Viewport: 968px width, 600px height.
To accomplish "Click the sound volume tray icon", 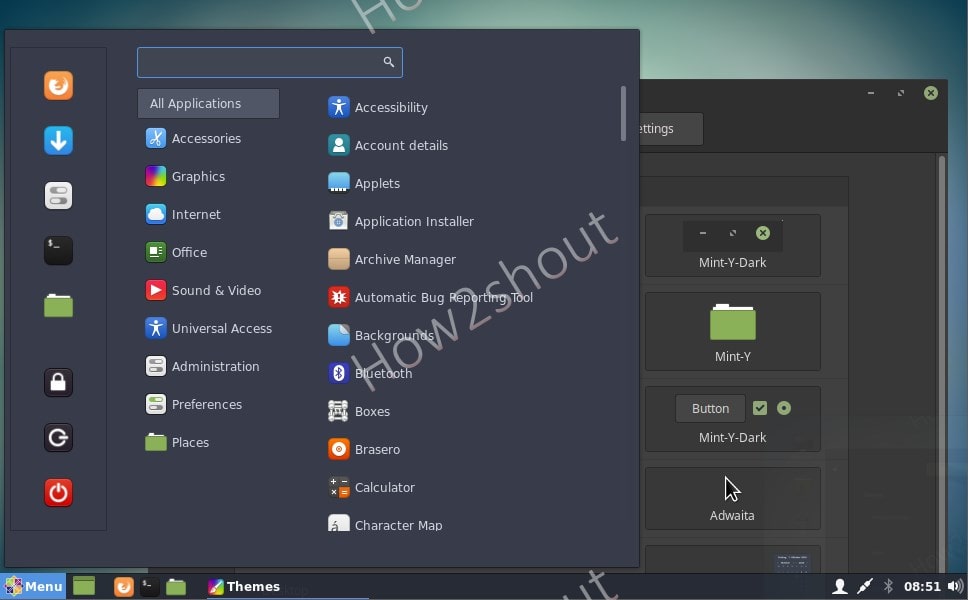I will click(955, 586).
